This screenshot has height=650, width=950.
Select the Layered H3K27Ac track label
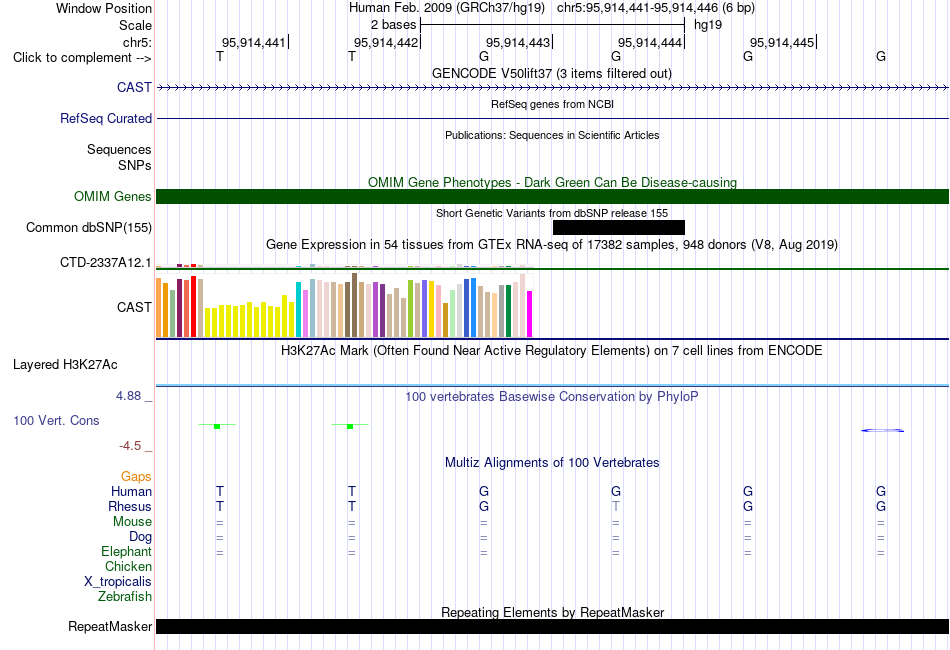[65, 365]
